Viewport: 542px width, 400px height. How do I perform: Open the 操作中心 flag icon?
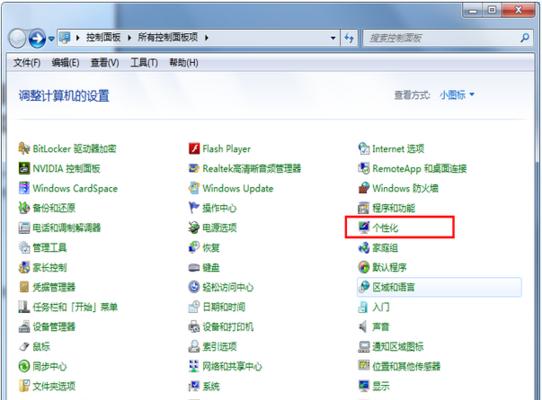coord(194,208)
